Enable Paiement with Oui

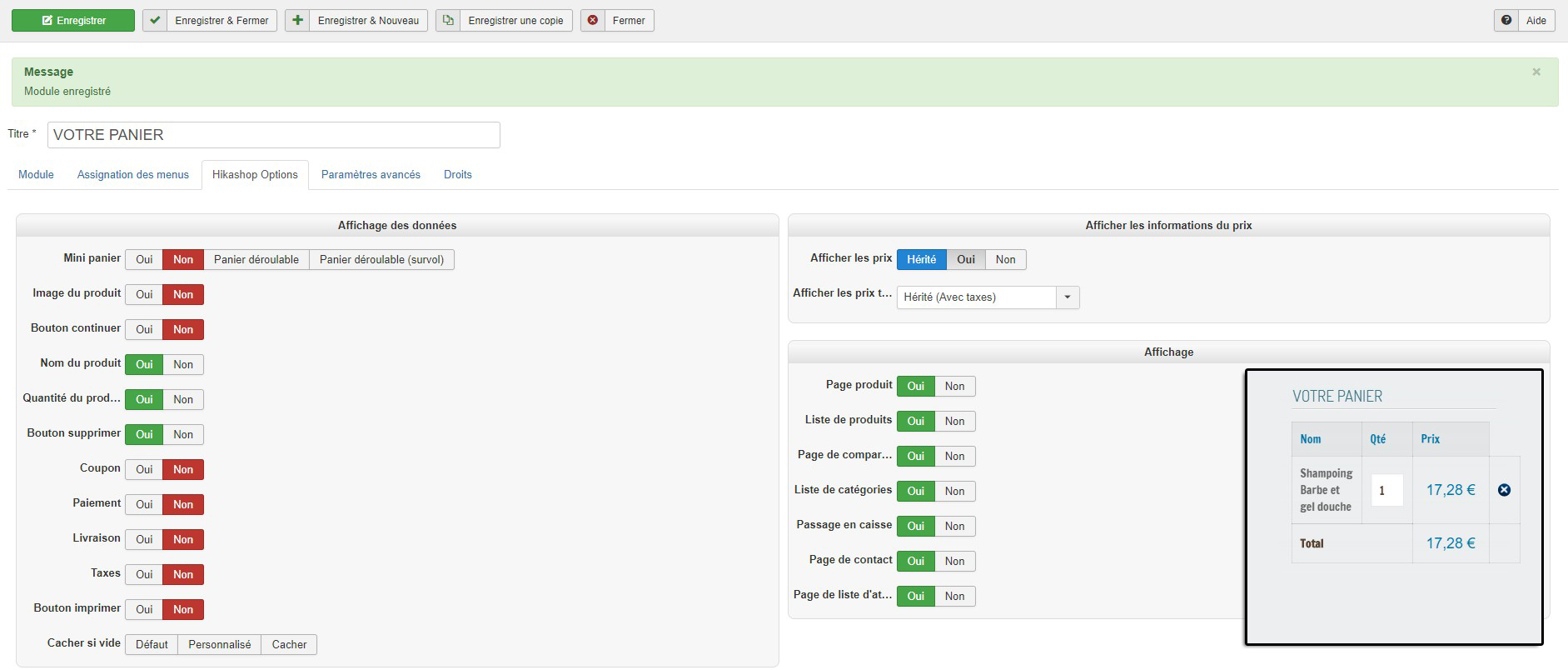(x=144, y=505)
